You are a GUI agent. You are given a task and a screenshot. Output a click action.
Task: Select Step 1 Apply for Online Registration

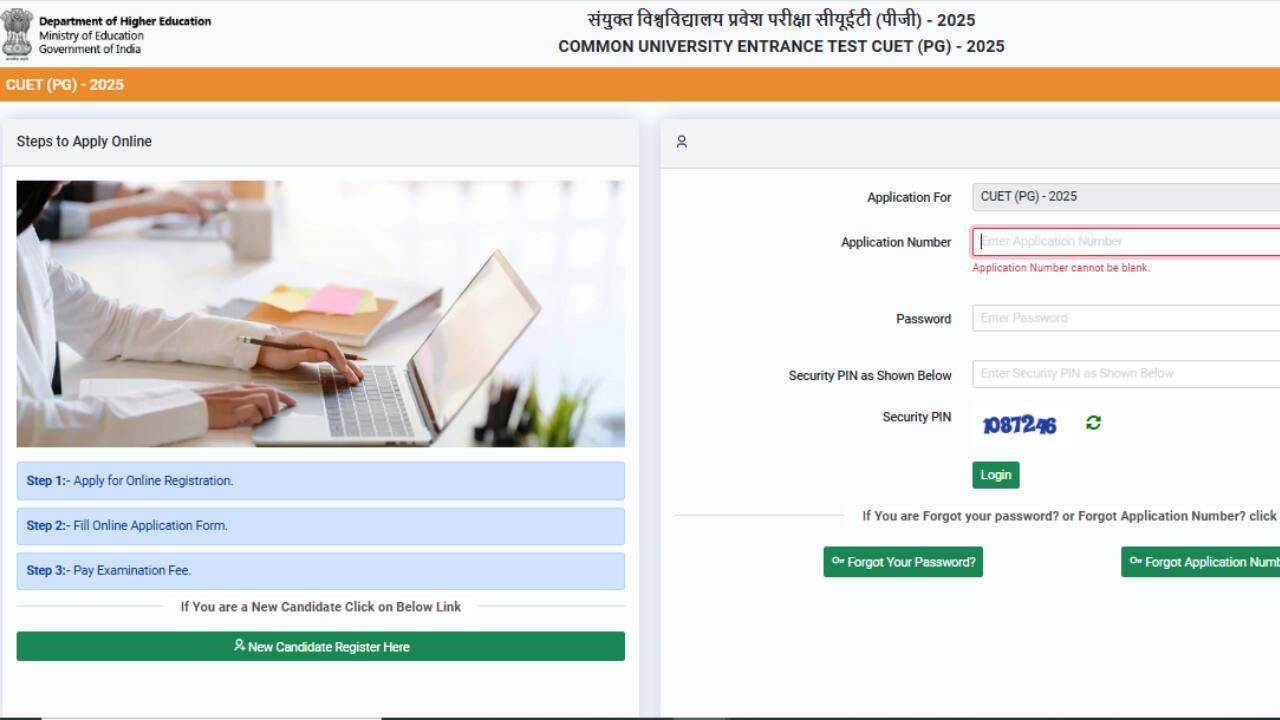pos(321,481)
